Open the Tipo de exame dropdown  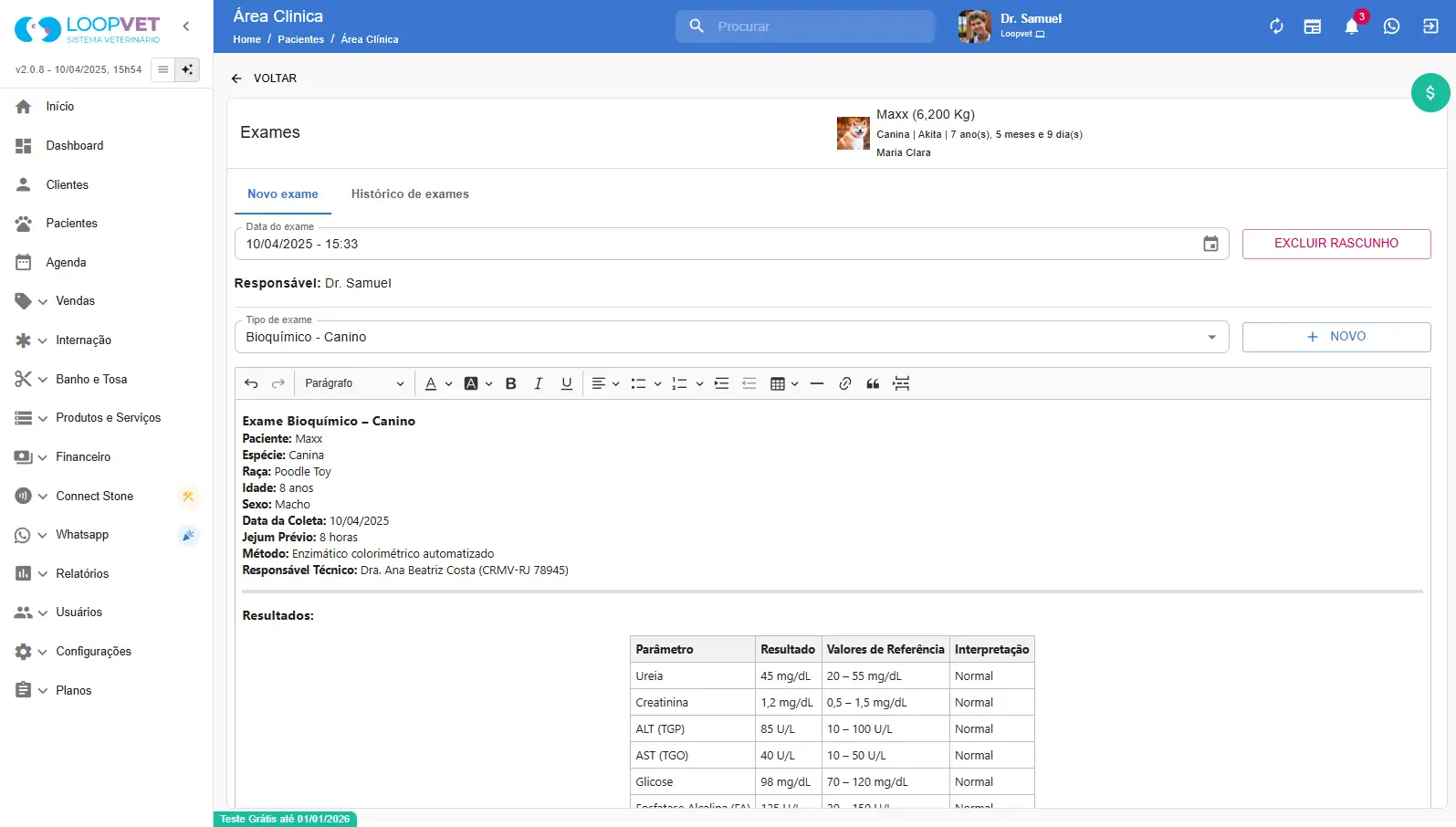pos(1211,337)
